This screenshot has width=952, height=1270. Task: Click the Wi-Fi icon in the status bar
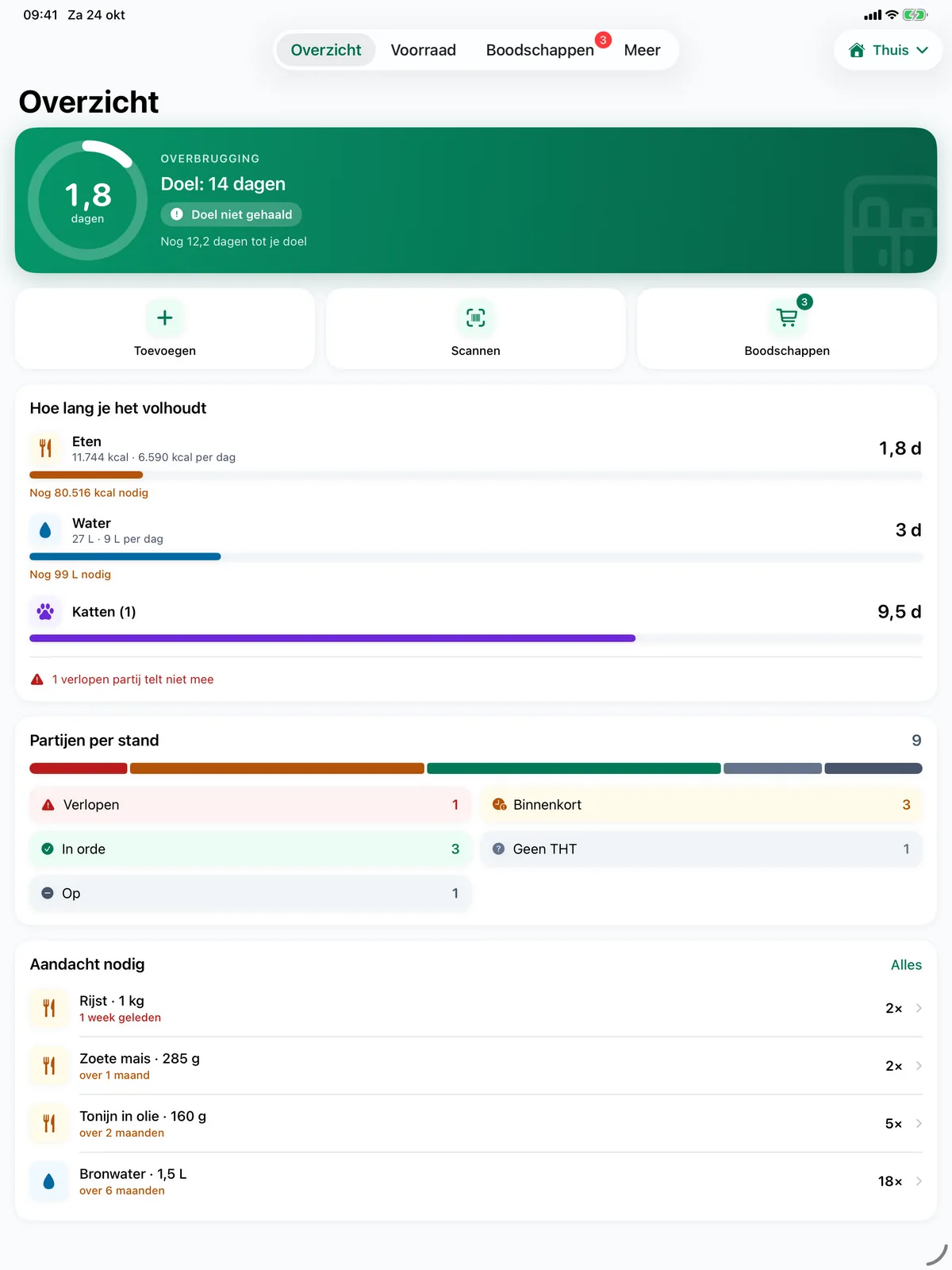coord(892,15)
